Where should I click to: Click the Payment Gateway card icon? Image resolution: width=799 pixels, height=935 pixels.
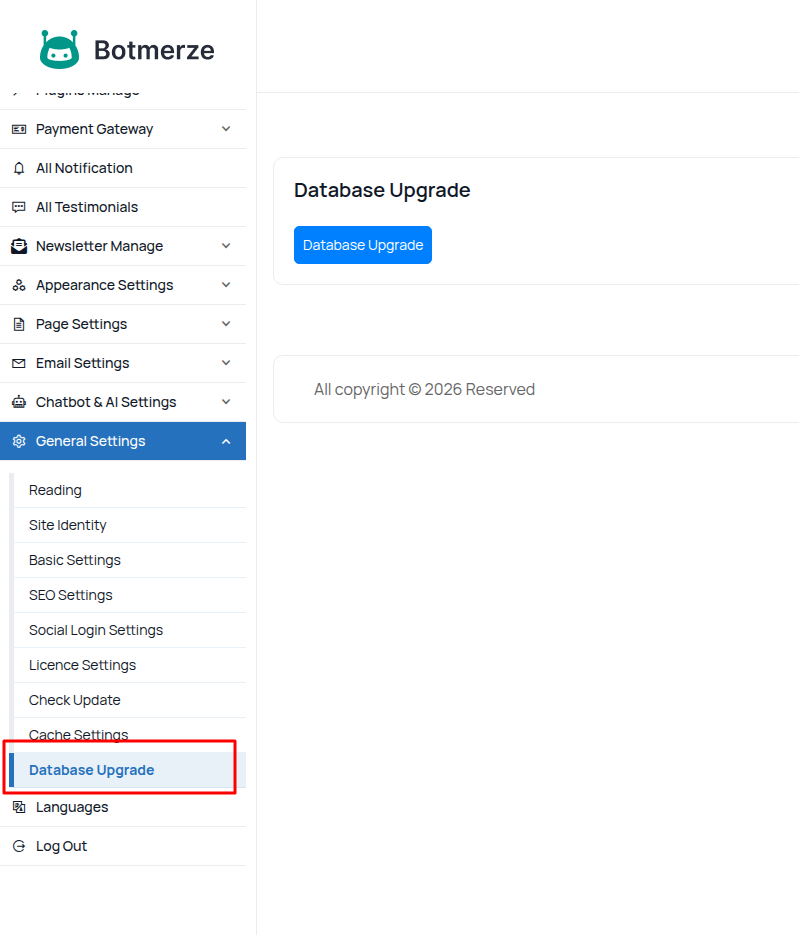pos(19,129)
